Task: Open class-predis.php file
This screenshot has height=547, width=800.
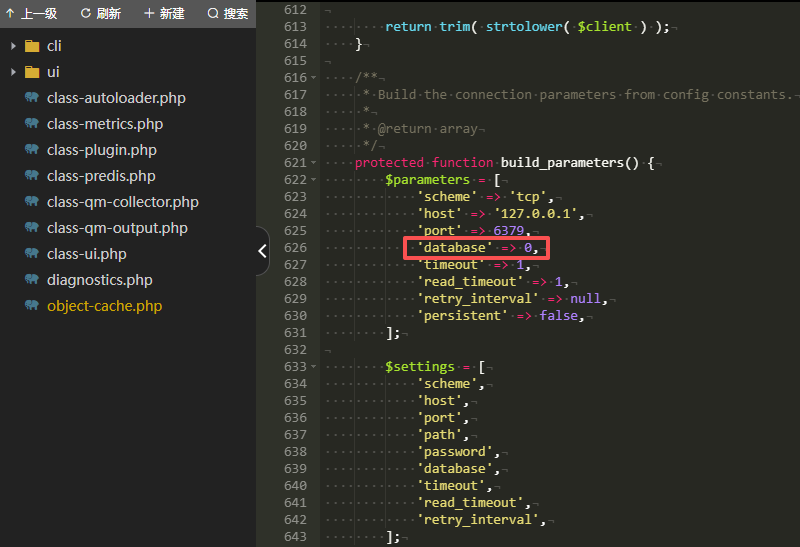Action: [101, 176]
